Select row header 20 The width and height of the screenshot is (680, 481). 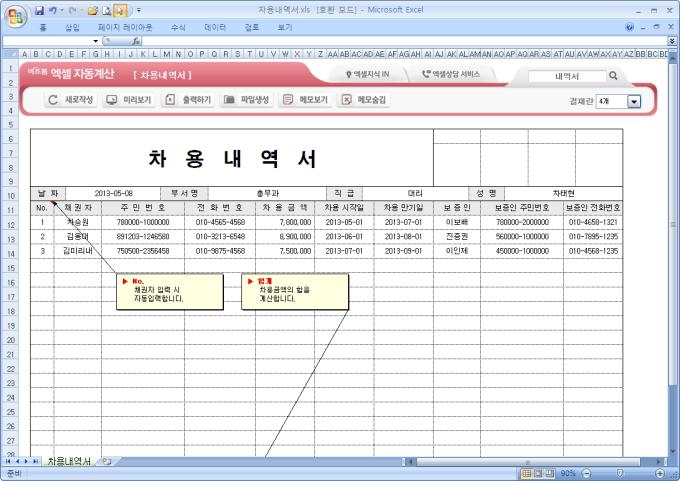click(x=10, y=340)
